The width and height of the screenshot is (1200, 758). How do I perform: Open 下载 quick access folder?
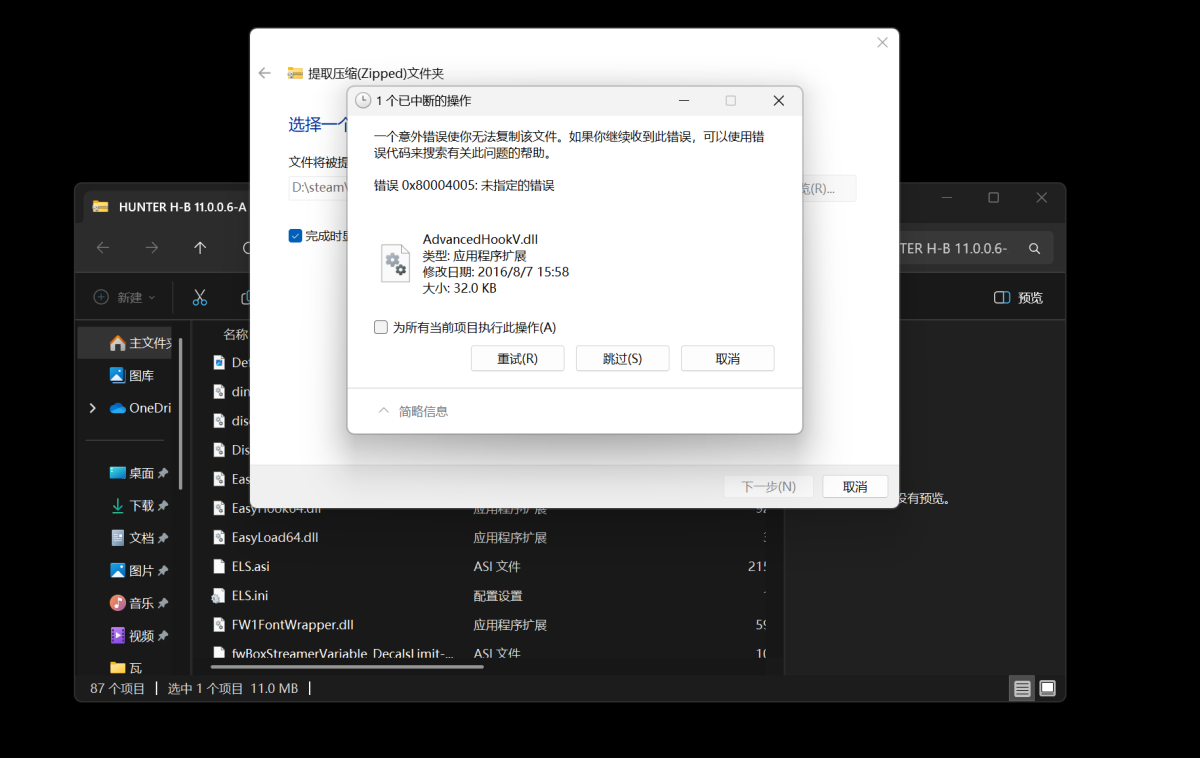pos(138,506)
